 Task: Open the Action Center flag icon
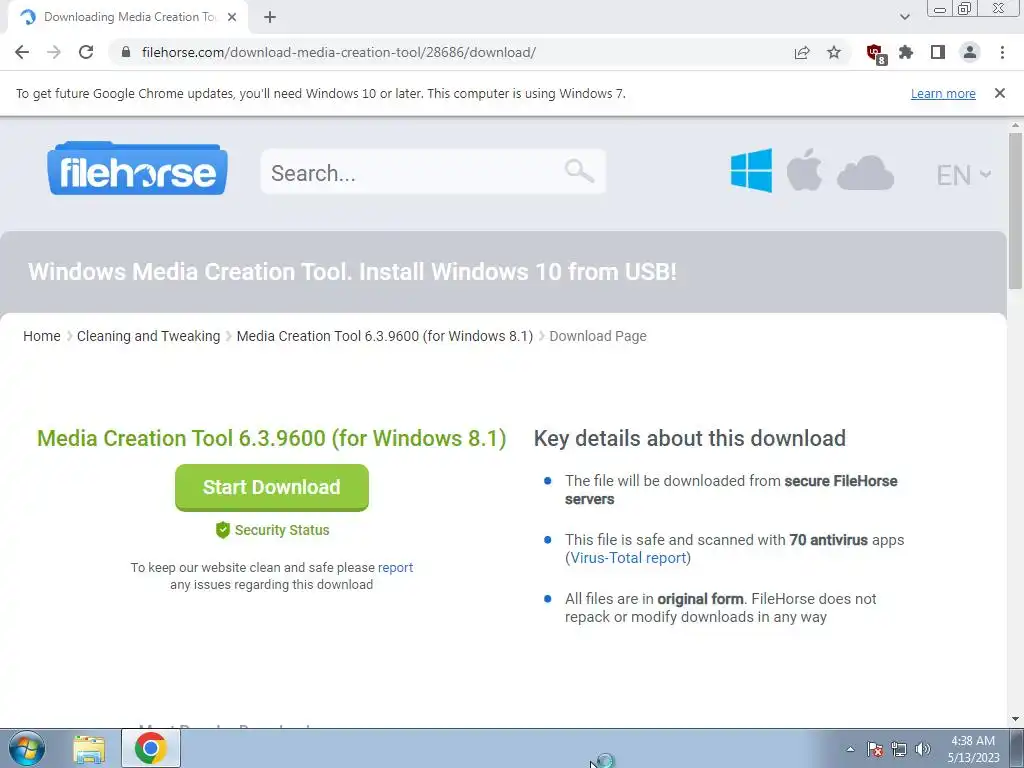(x=875, y=749)
